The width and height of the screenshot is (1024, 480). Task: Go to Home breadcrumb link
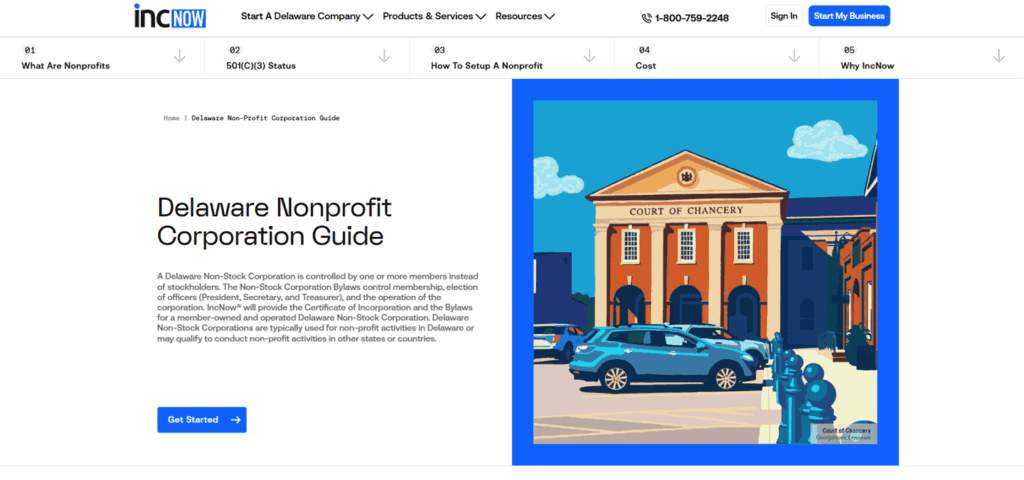[171, 118]
